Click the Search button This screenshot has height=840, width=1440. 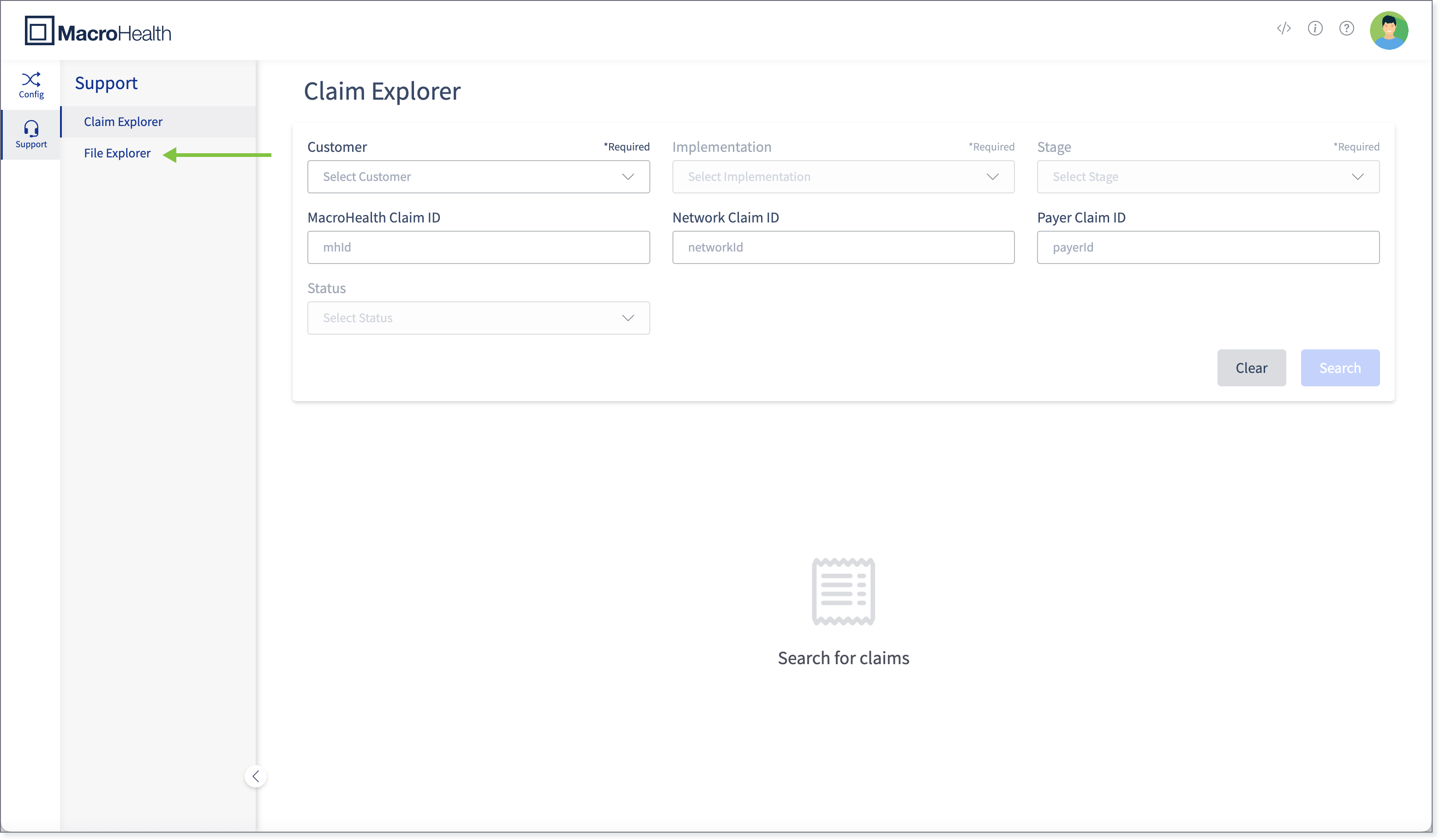[x=1339, y=368]
